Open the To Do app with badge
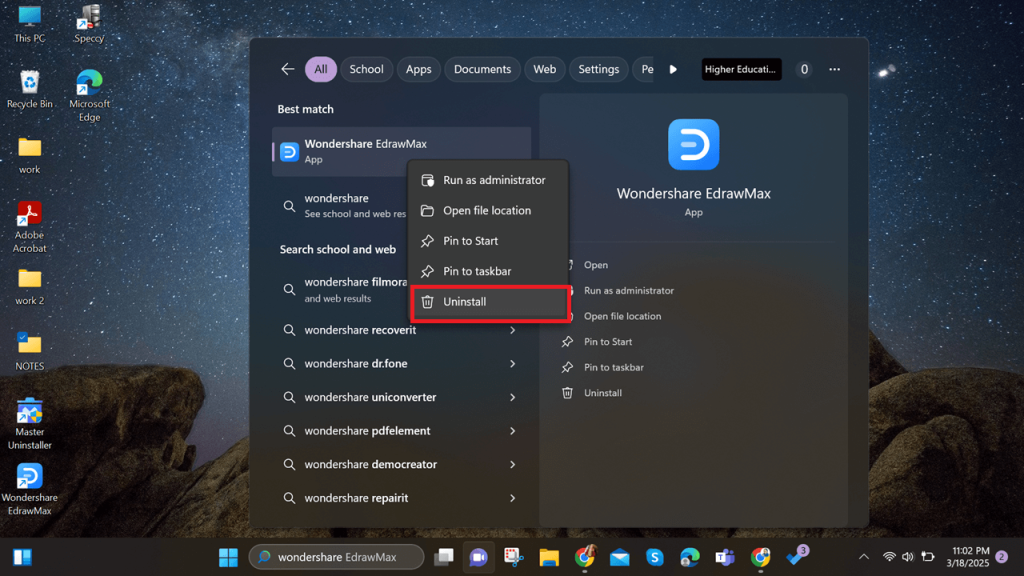Screen dimensions: 1024x576 click(797, 556)
